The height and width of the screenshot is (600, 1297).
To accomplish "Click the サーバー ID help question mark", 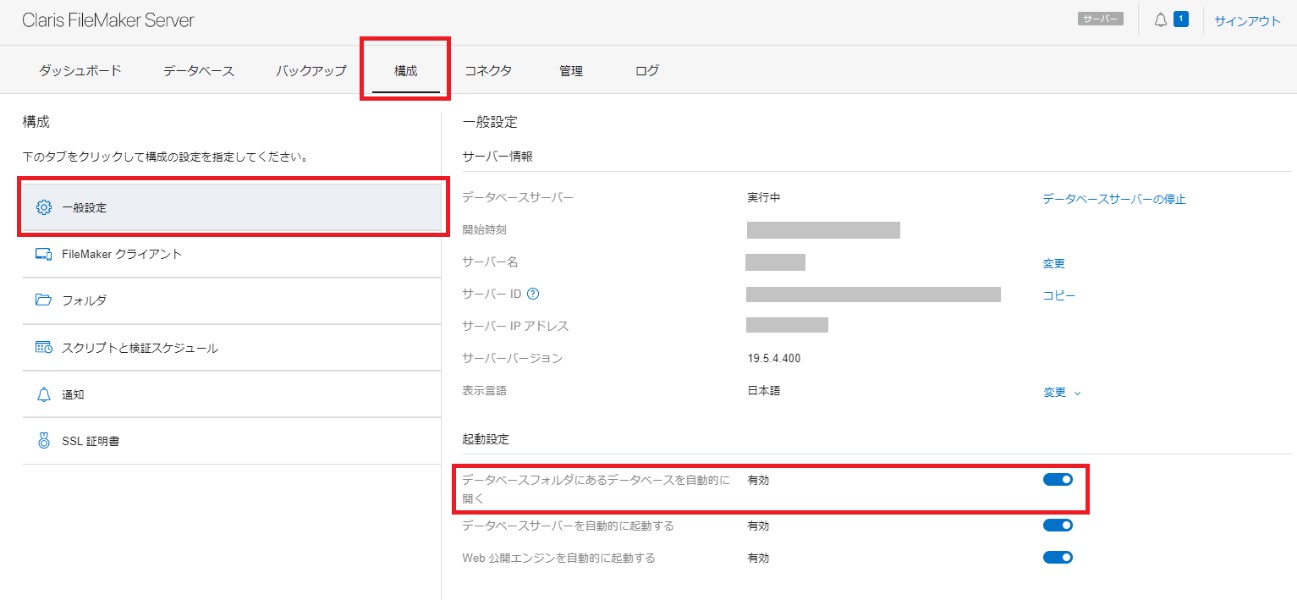I will tap(531, 294).
